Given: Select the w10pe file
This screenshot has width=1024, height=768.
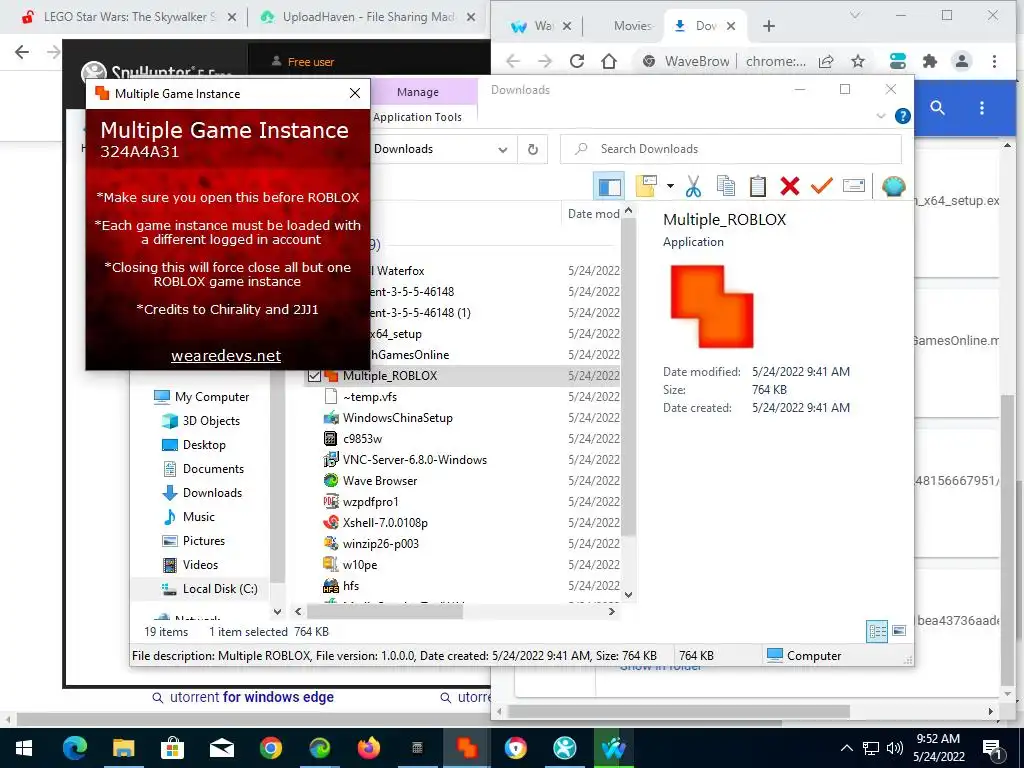Looking at the screenshot, I should pos(359,564).
